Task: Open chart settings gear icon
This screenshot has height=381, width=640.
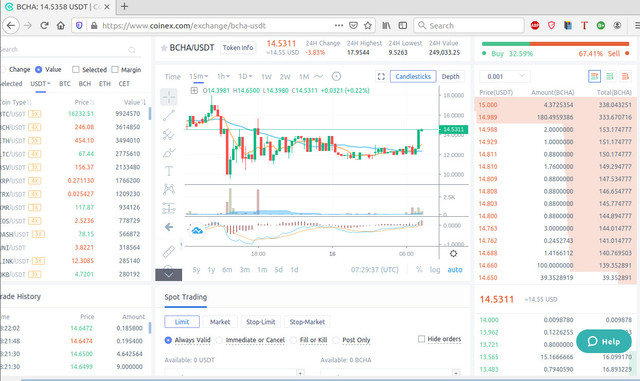Action: point(453,254)
